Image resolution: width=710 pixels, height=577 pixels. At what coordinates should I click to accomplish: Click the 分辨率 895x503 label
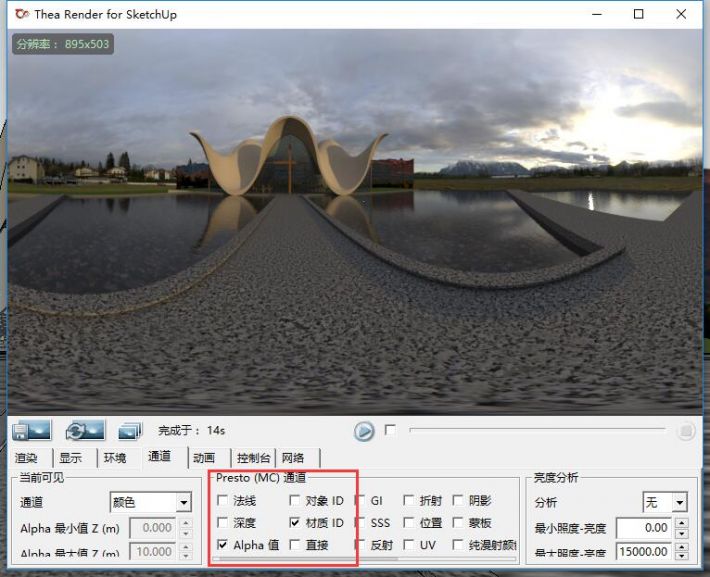click(x=63, y=44)
